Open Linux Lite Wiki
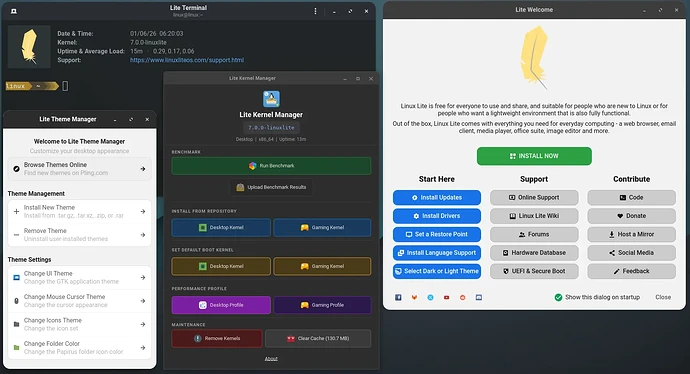690x374 pixels. click(534, 216)
